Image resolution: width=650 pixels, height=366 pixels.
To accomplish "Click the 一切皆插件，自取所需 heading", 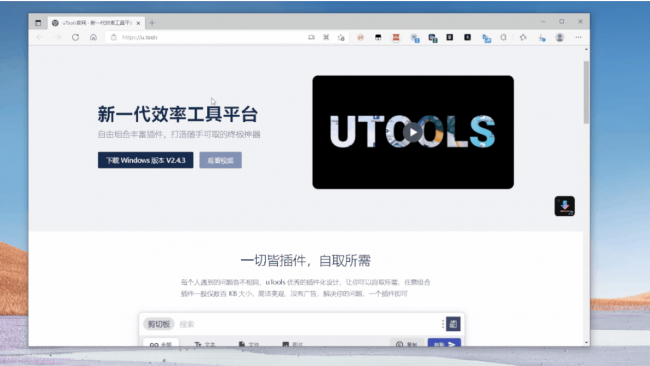I will 306,261.
